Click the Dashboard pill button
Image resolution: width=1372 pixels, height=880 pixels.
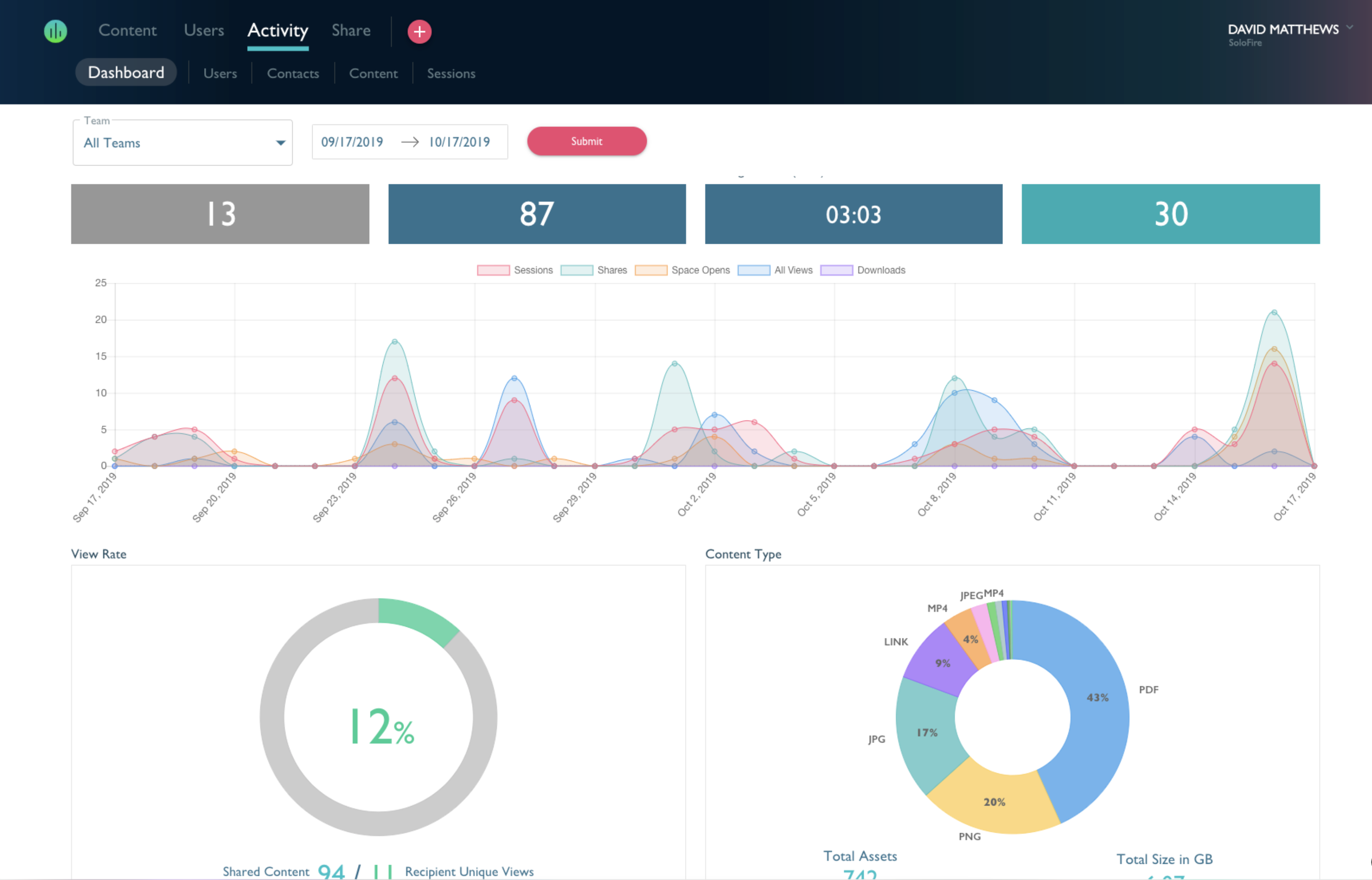126,73
